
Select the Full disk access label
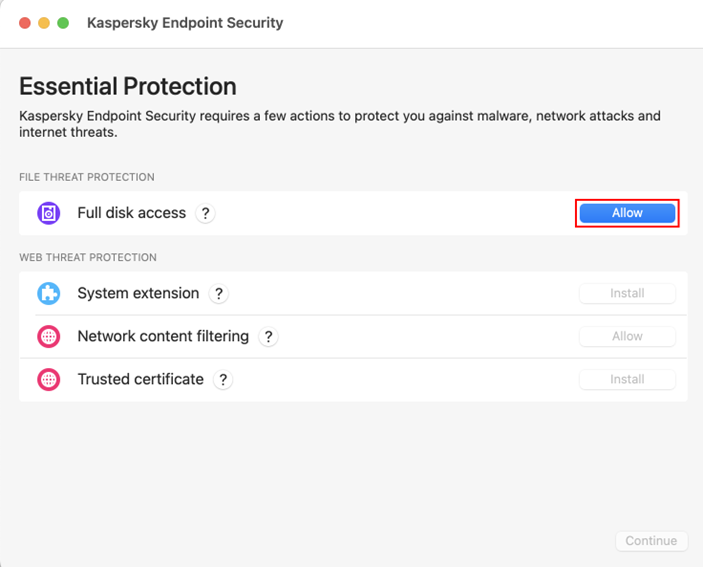coord(131,213)
